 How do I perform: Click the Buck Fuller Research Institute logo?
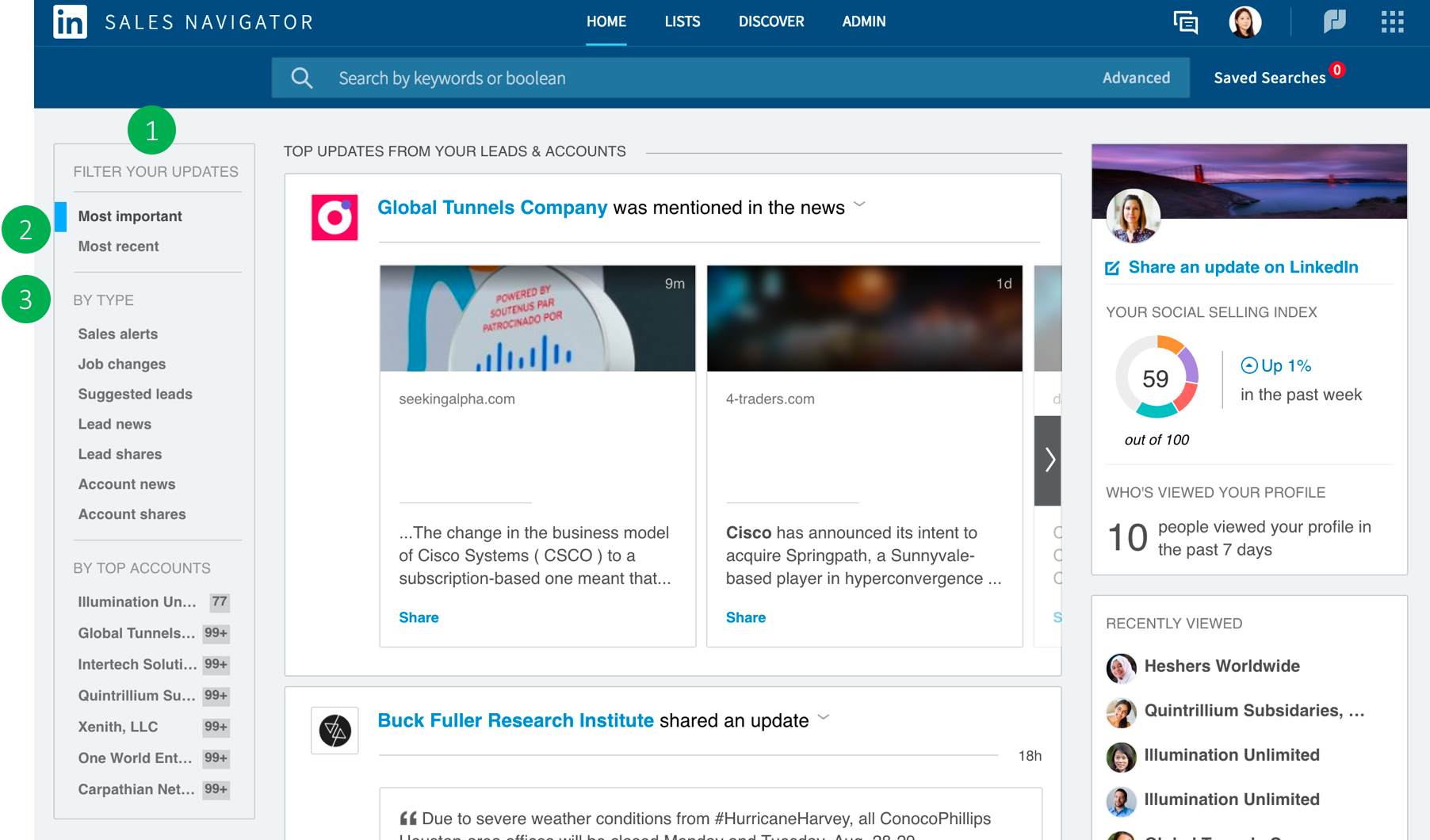335,730
